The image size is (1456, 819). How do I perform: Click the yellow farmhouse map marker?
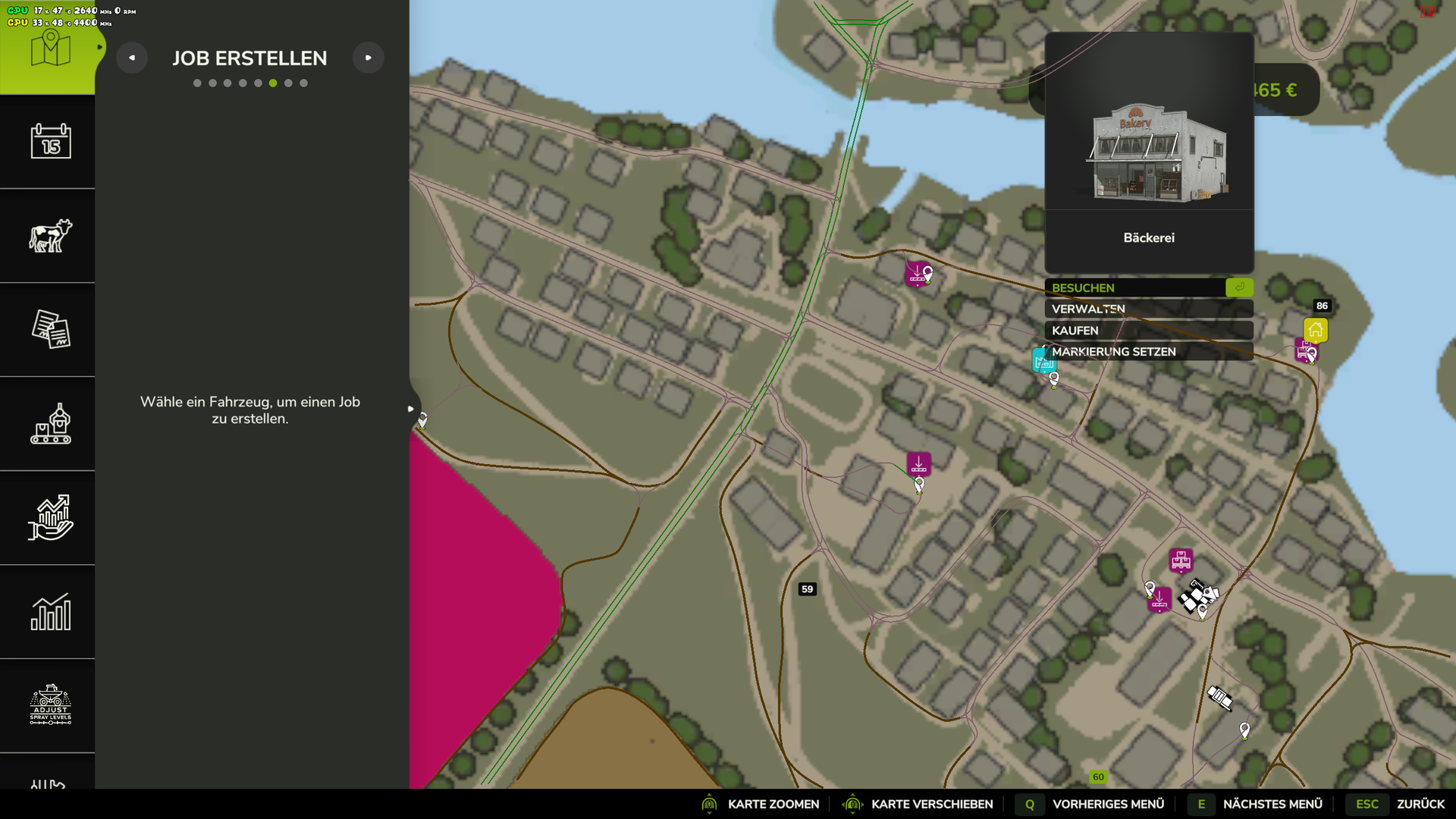1316,330
